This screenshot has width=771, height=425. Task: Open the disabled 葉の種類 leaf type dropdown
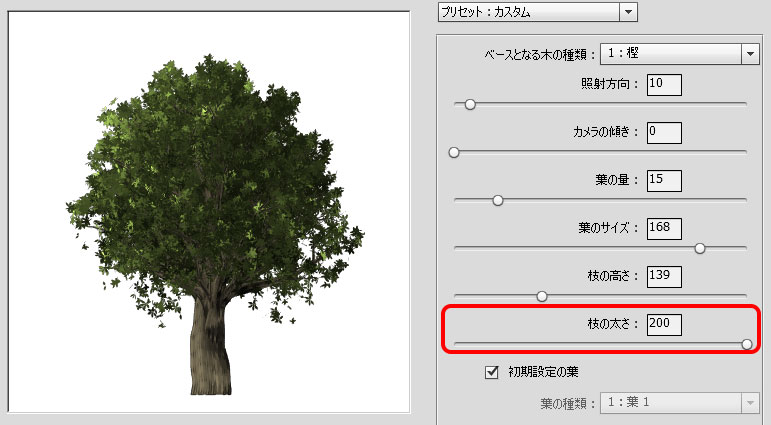click(x=680, y=403)
